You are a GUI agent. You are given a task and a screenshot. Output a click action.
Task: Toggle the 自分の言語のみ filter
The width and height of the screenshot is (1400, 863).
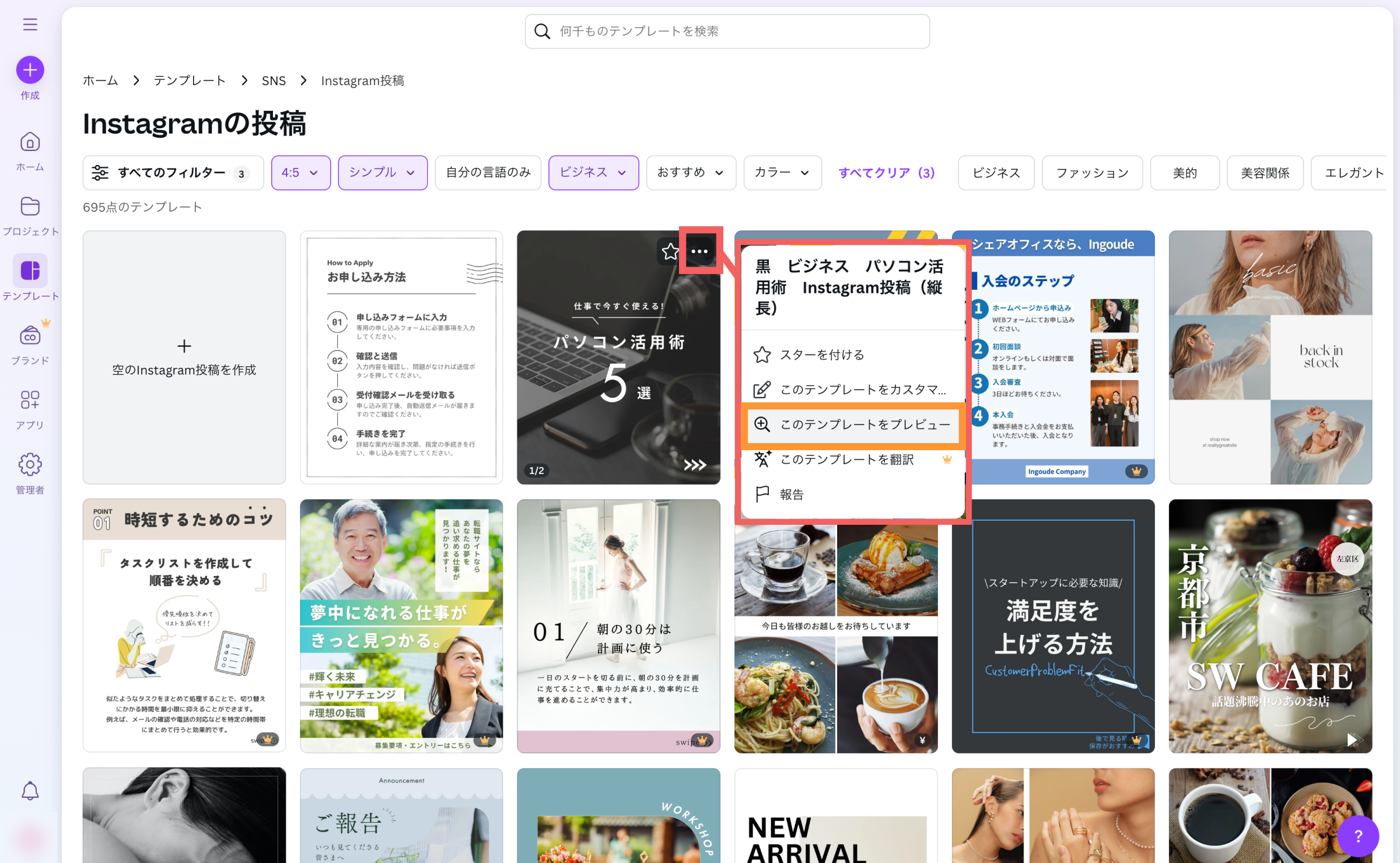tap(488, 173)
